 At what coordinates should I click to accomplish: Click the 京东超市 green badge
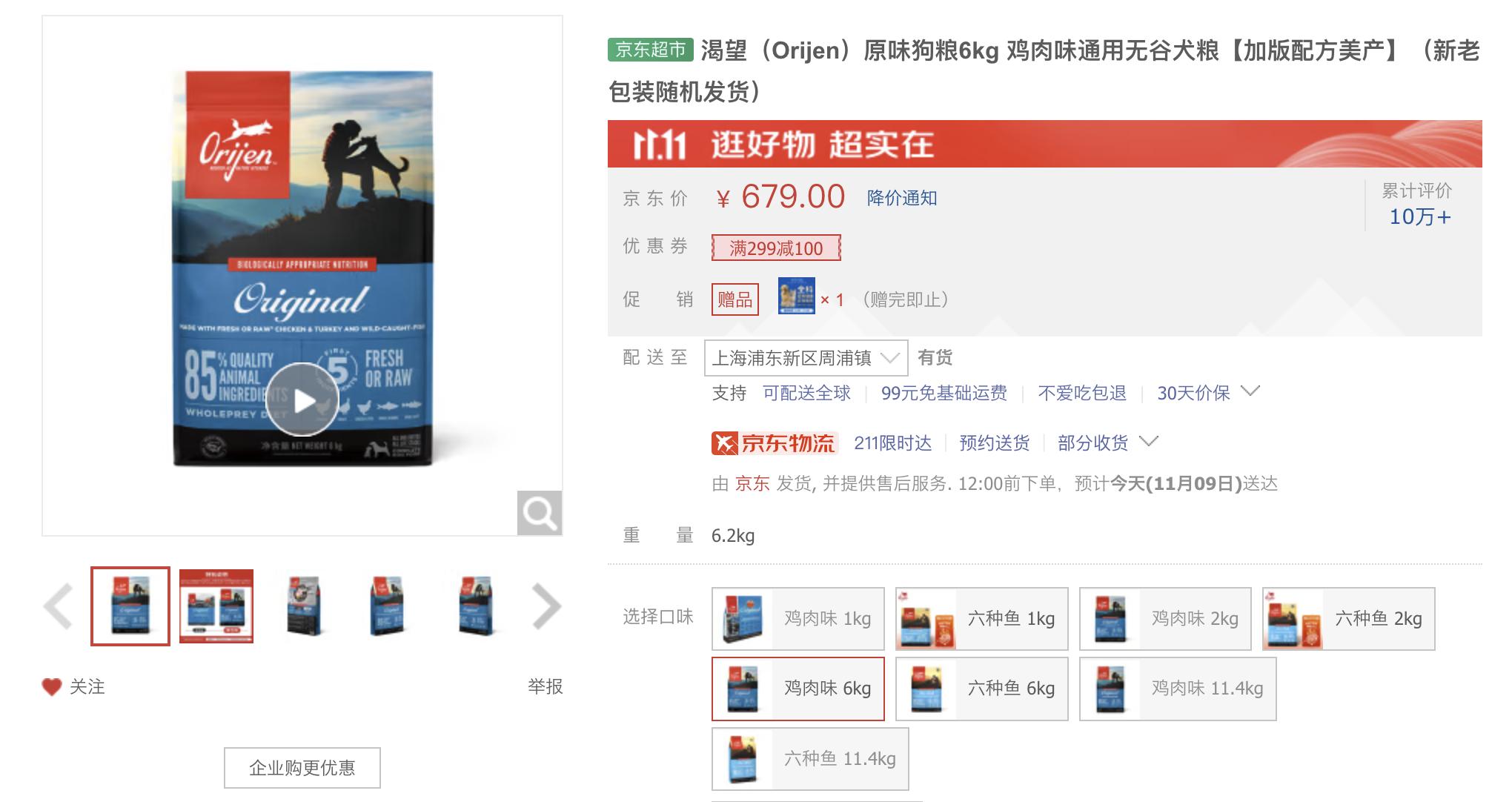(650, 50)
